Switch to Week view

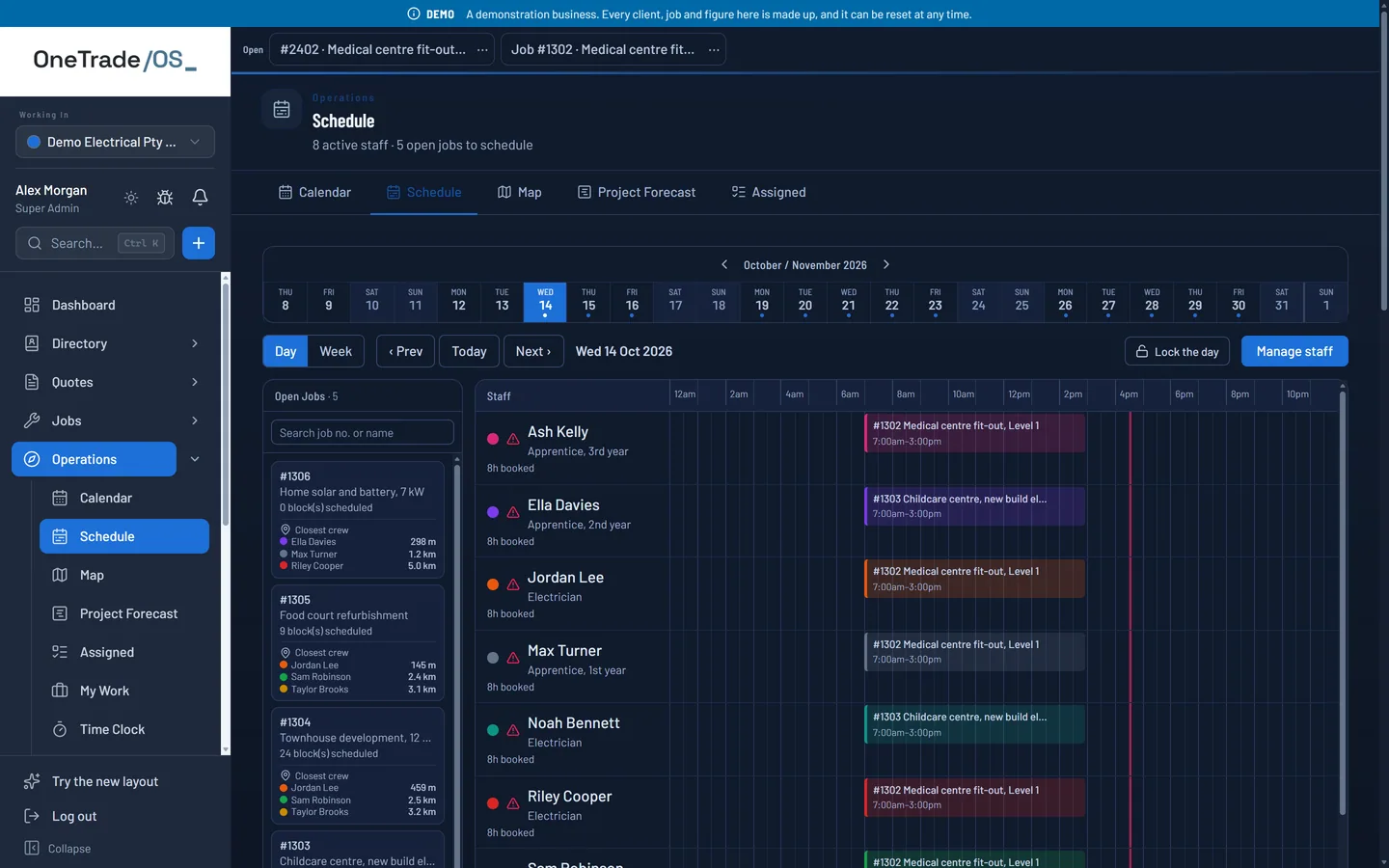(336, 351)
